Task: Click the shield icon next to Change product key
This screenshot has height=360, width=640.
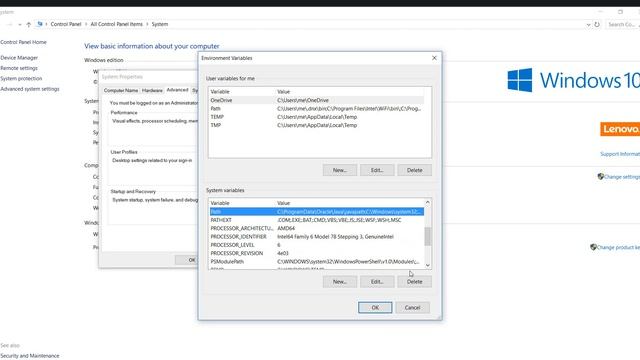Action: tap(593, 247)
